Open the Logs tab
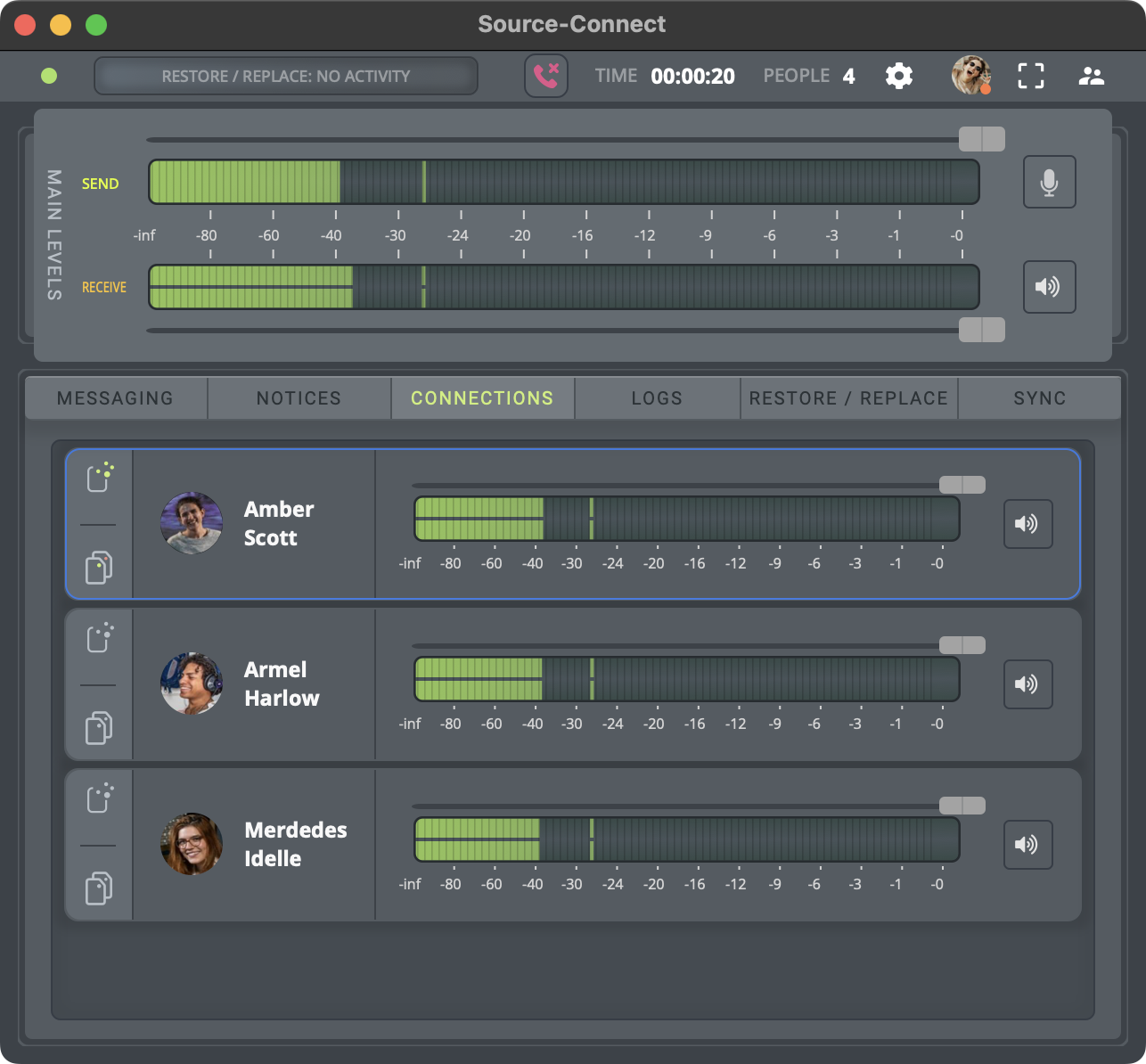The width and height of the screenshot is (1146, 1064). click(657, 398)
